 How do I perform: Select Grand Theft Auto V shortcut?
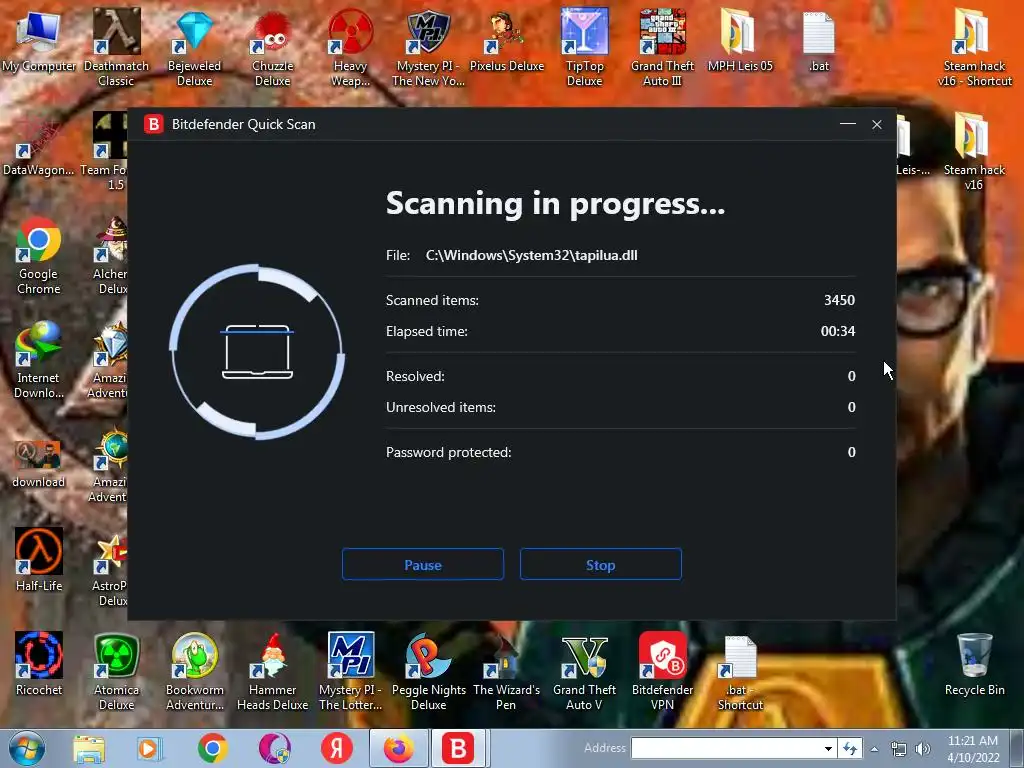584,671
